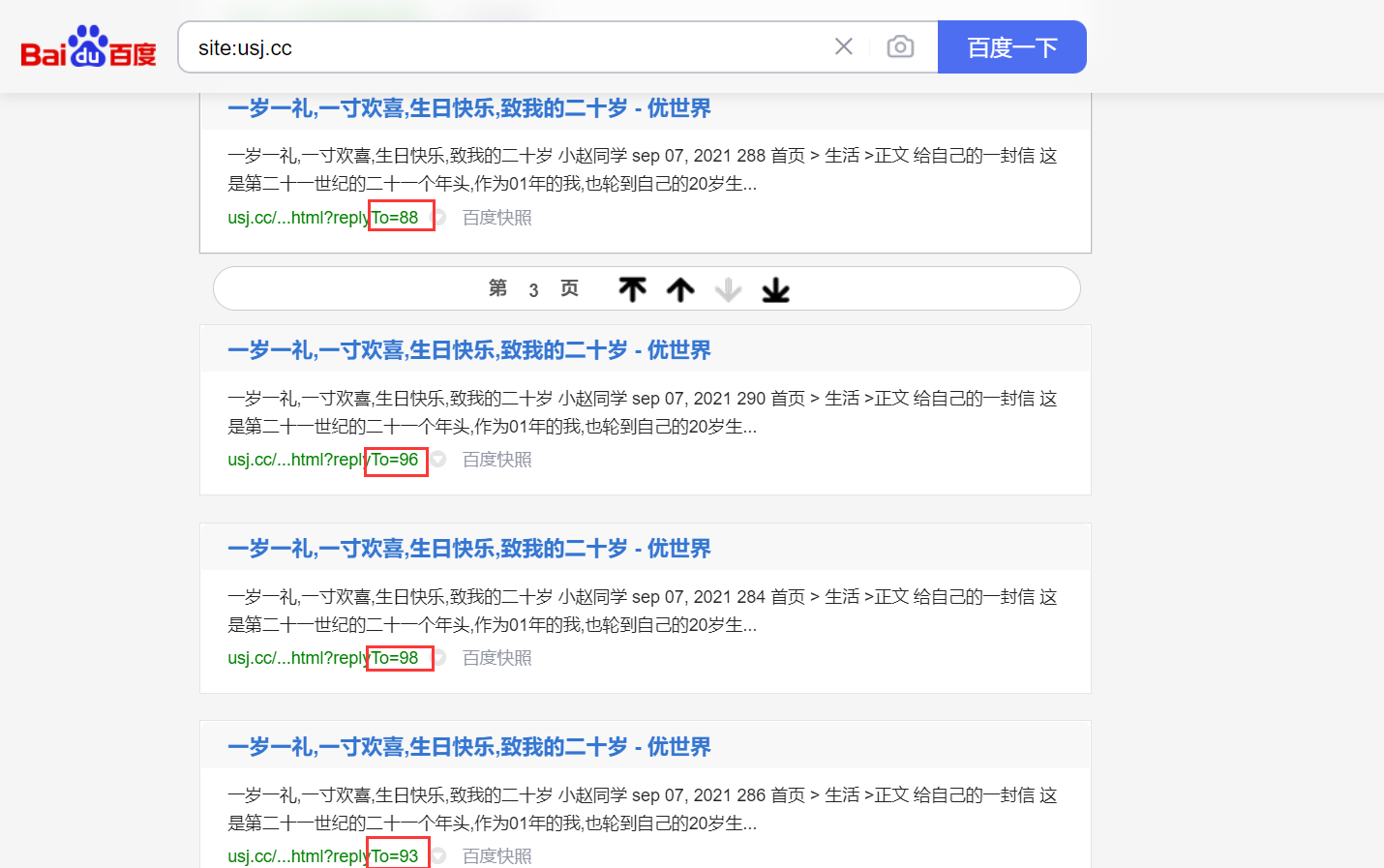Click inside the search input field

pos(484,45)
